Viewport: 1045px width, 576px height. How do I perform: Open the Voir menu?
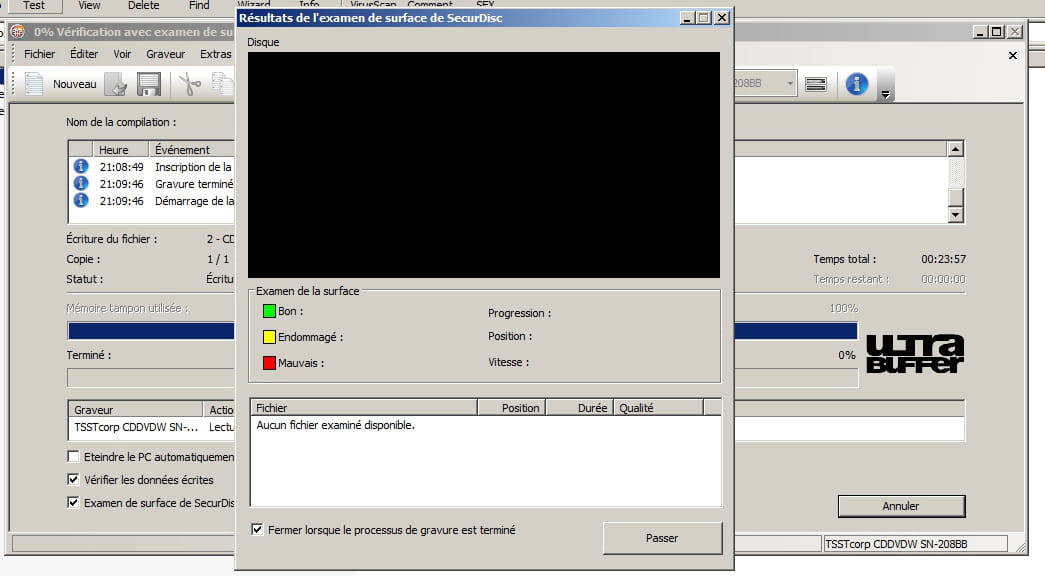point(122,54)
